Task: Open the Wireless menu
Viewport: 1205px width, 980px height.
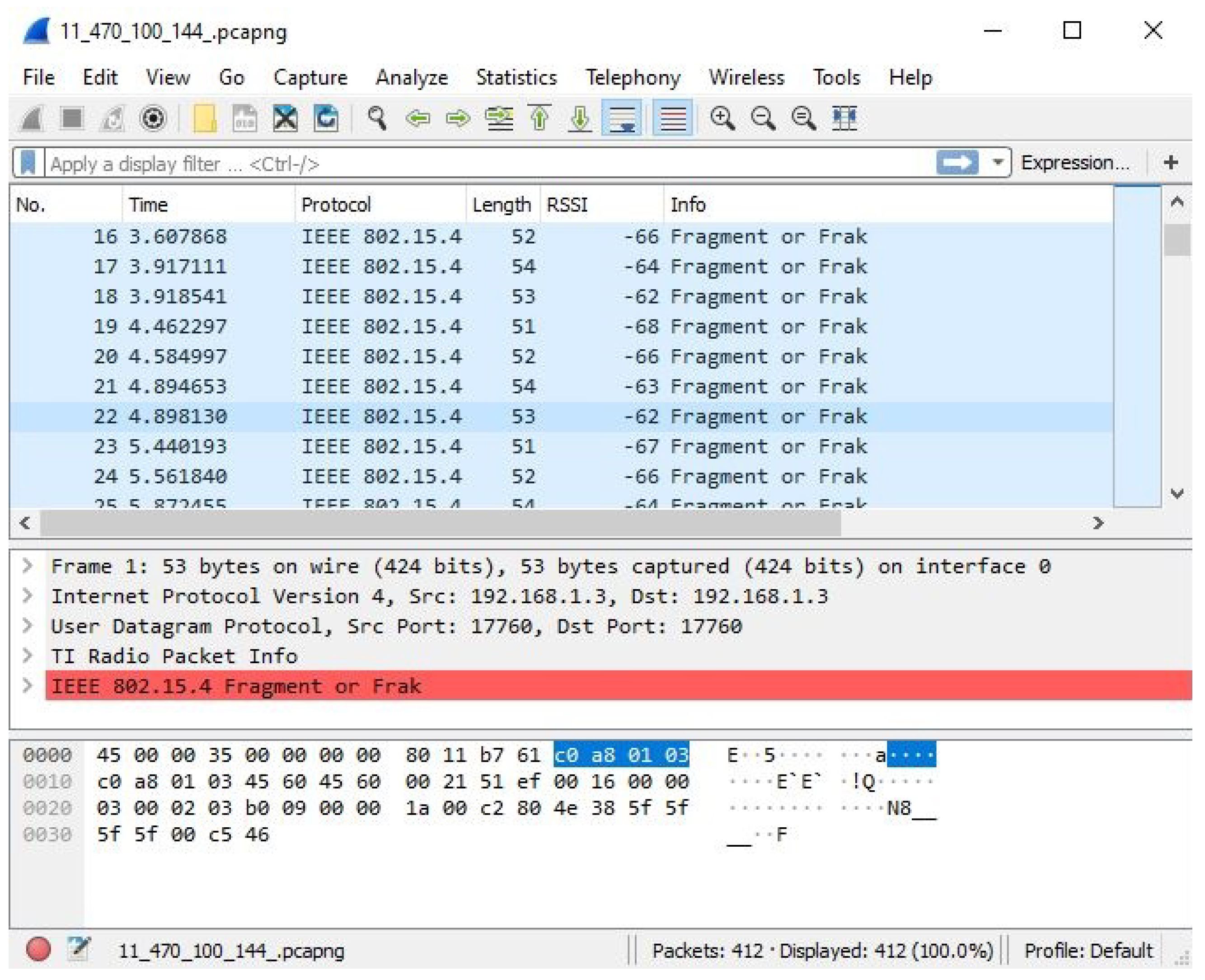Action: (746, 77)
